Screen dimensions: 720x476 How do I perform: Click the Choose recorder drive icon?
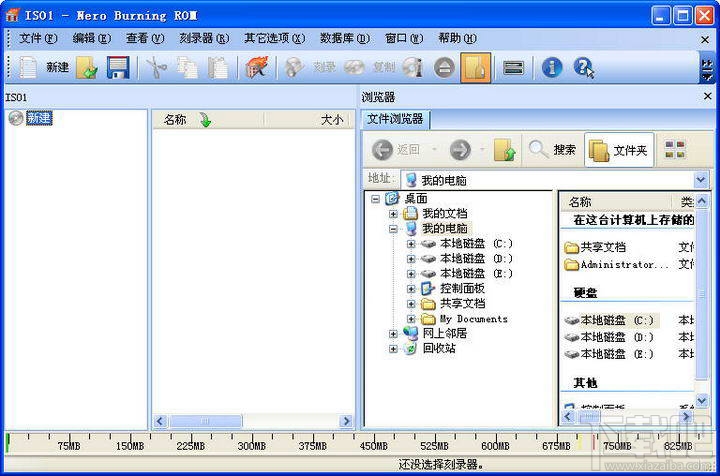pos(513,68)
